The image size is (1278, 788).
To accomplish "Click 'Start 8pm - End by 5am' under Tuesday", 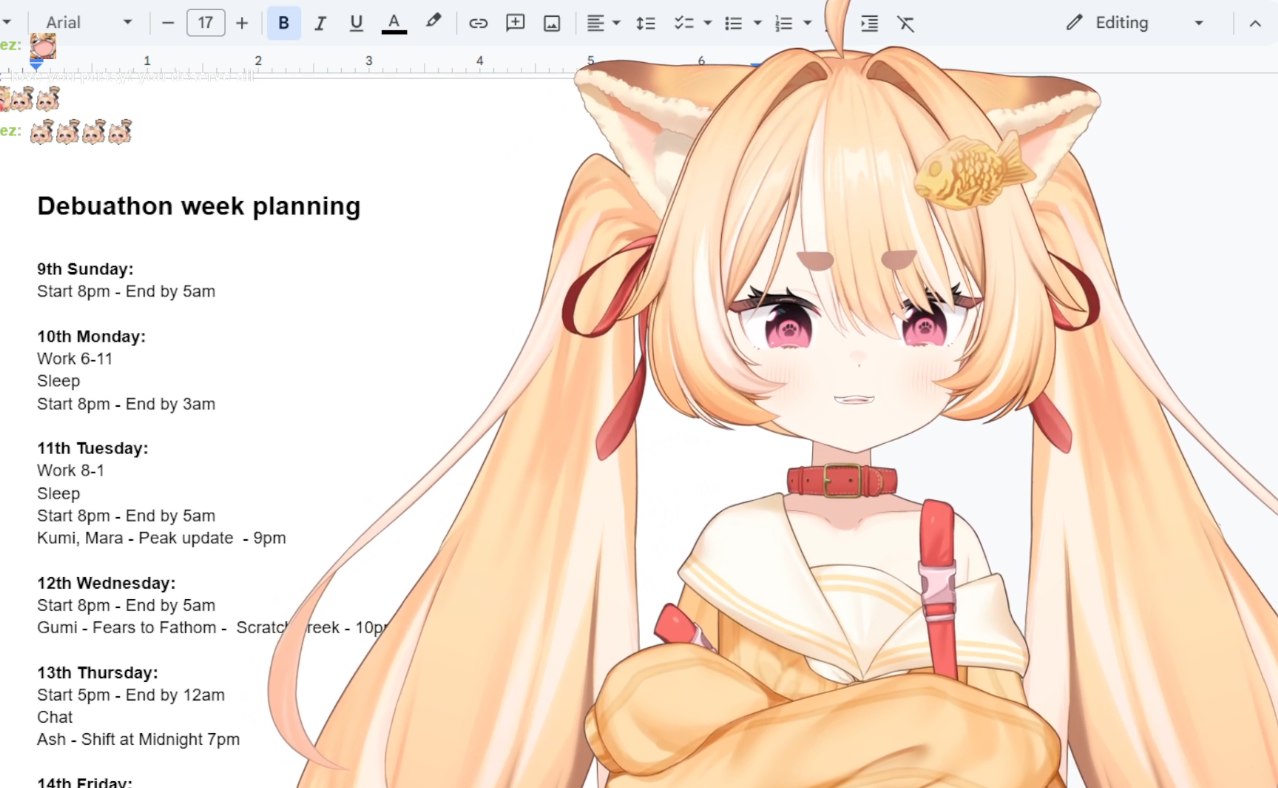I will pos(126,516).
